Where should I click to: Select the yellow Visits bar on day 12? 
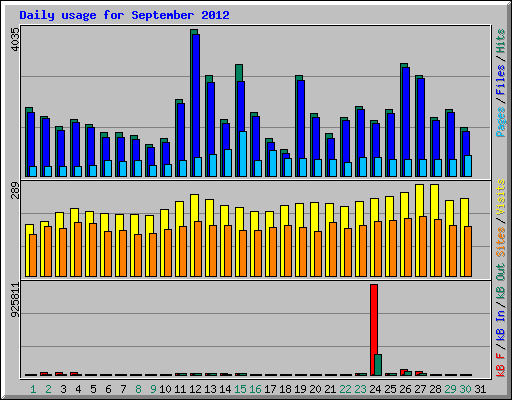pos(195,235)
